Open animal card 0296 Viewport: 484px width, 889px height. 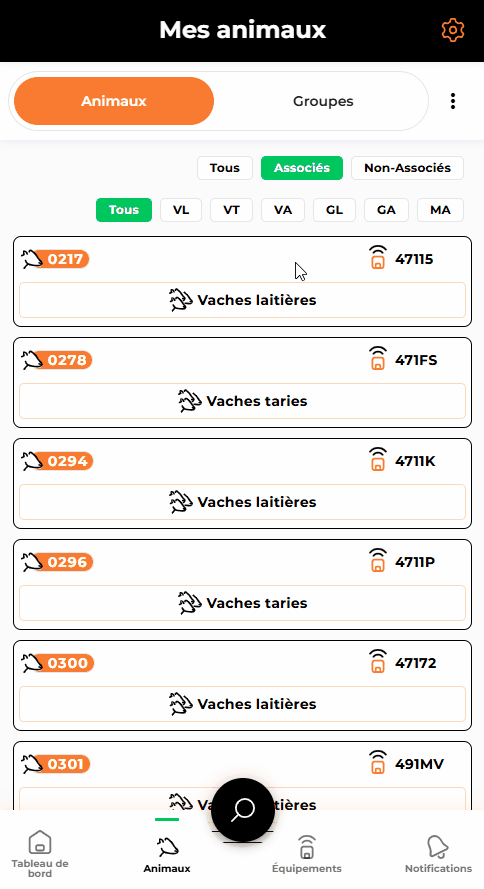click(x=243, y=585)
